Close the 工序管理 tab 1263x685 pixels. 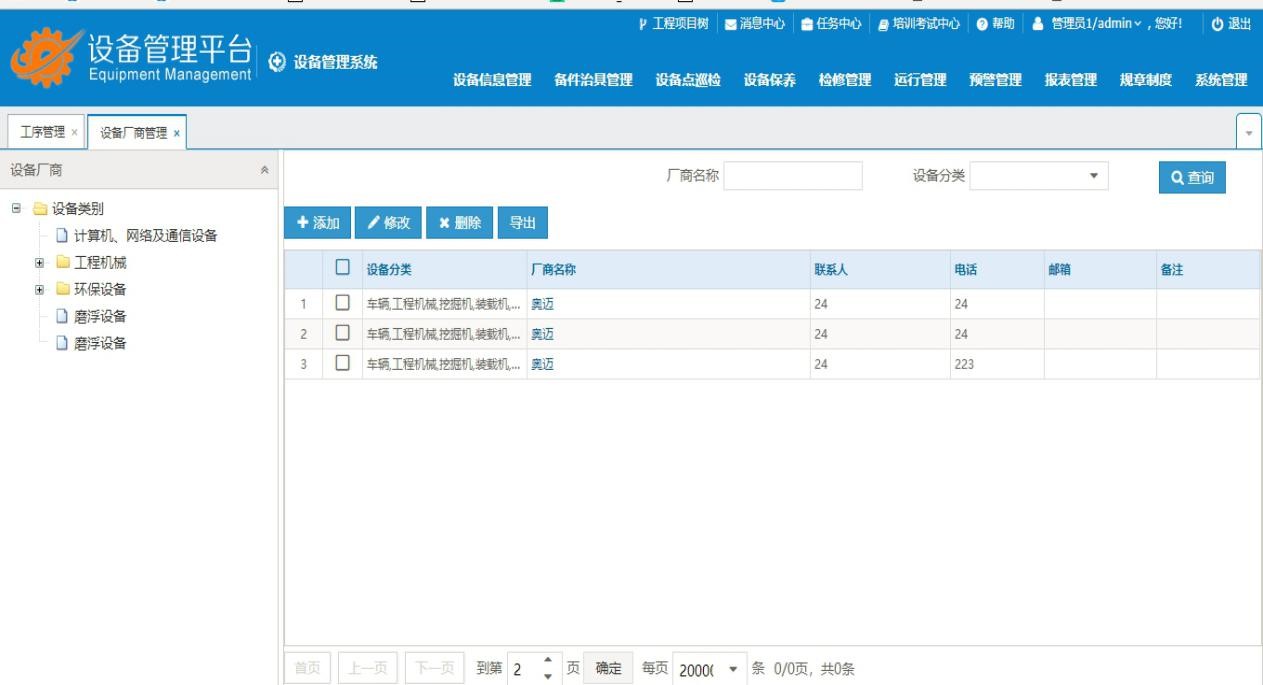74,133
